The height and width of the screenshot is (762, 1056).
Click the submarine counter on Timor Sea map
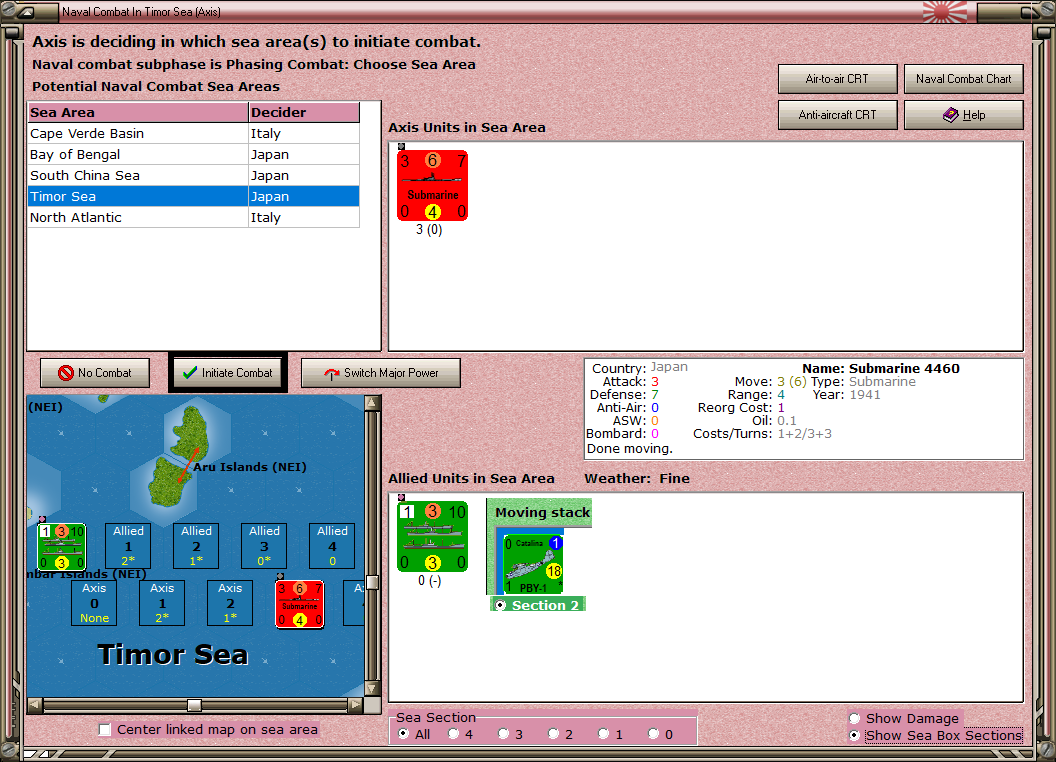pos(300,604)
